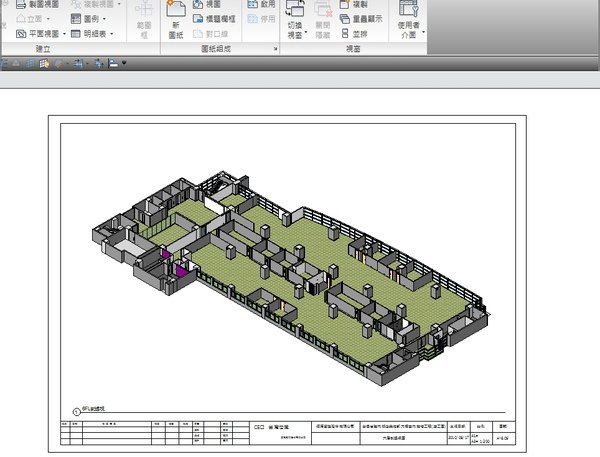Click 並排 (Tile) windows tool
Screen dimensions: 600x457
[x=354, y=34]
